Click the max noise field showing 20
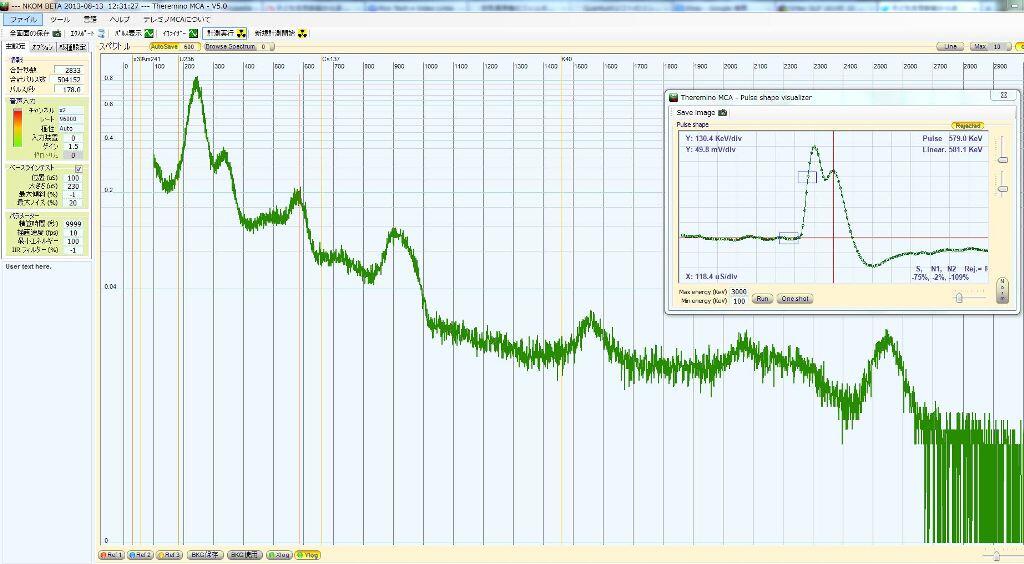 [73, 203]
